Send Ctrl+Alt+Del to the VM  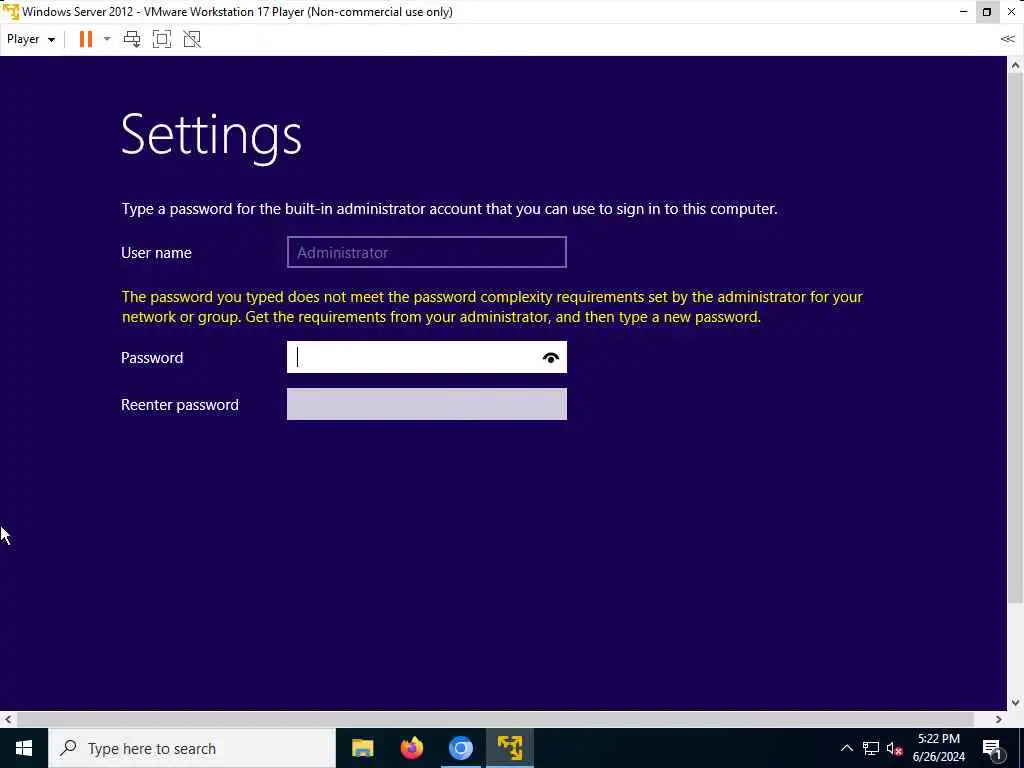point(132,39)
